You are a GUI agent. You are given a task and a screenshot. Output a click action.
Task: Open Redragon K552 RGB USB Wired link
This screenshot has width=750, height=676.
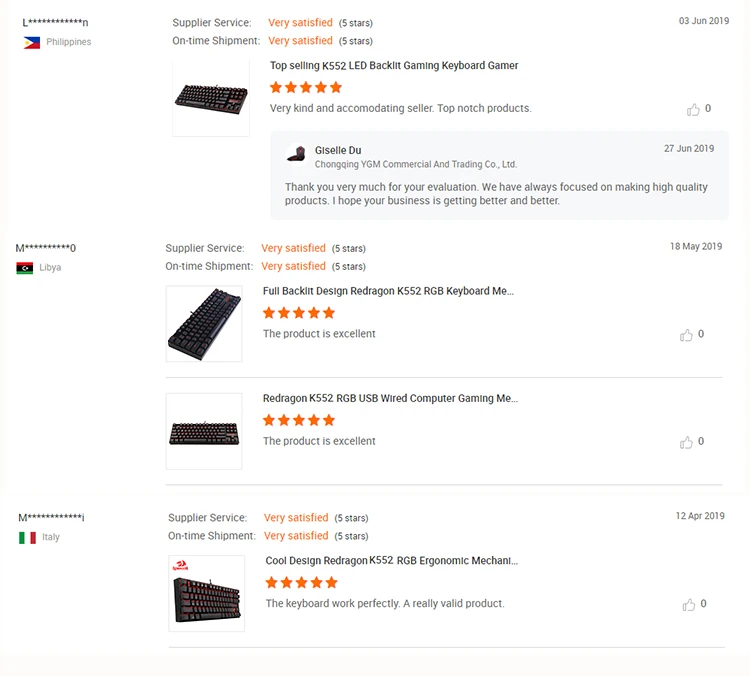coord(390,398)
